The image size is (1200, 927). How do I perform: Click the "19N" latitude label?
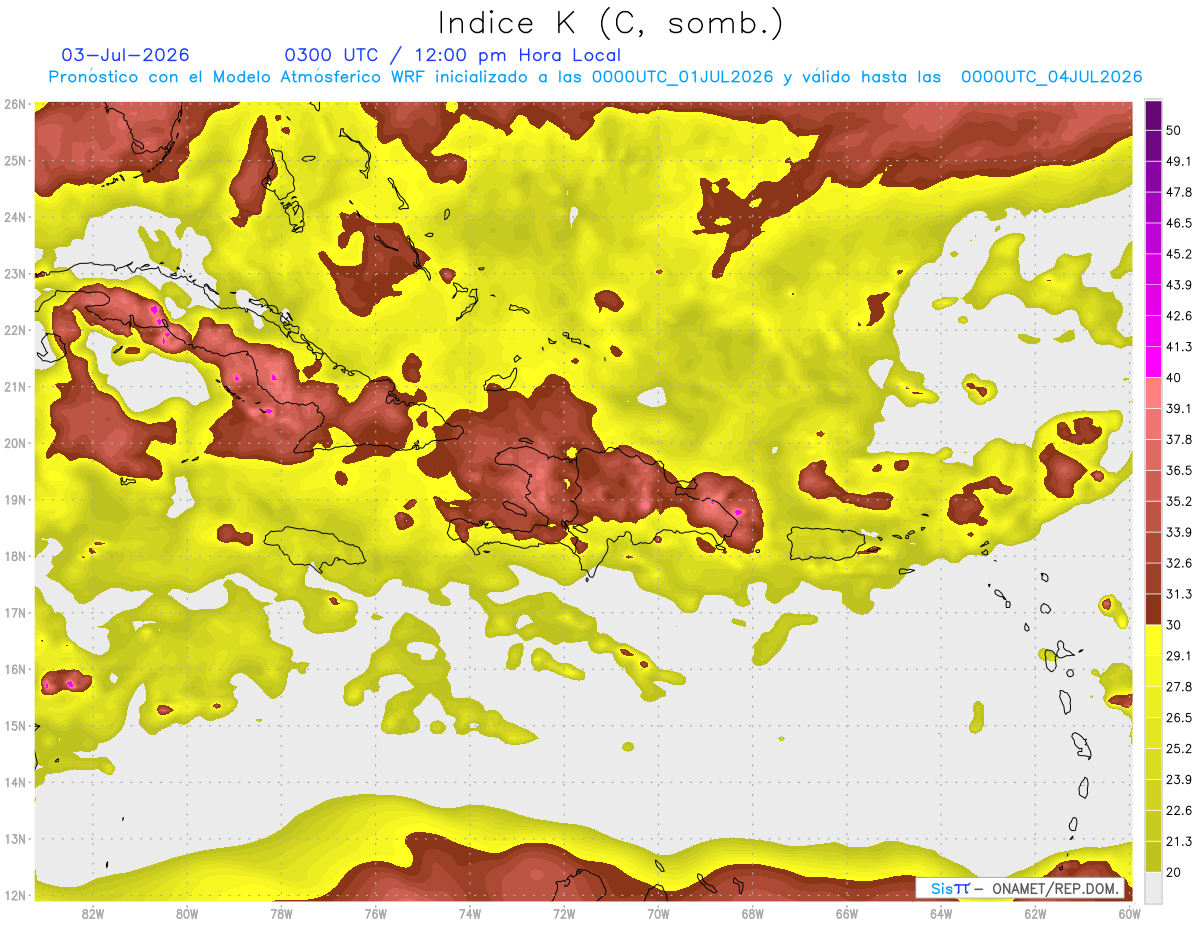tap(15, 499)
